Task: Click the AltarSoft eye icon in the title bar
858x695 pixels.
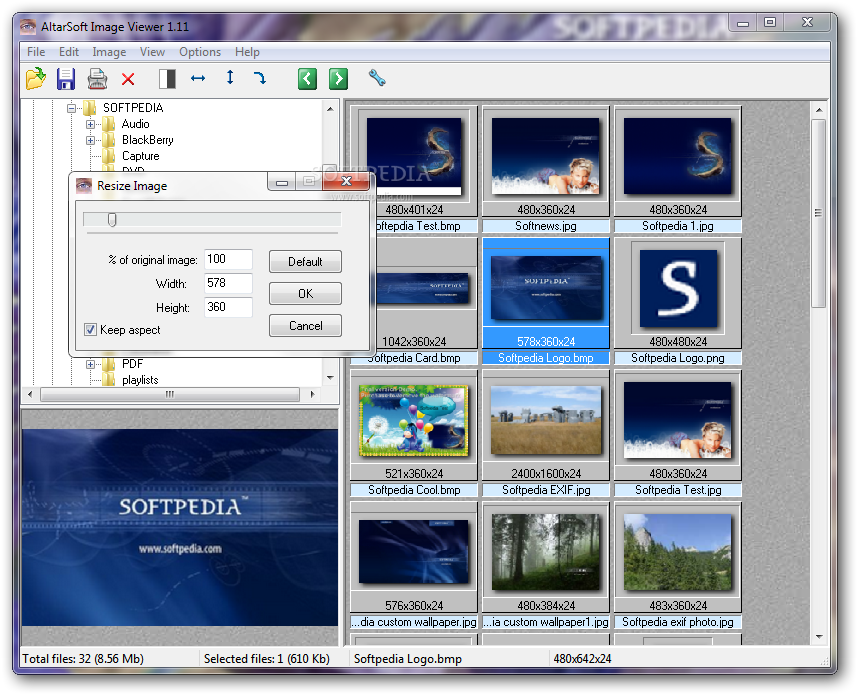Action: pos(28,26)
